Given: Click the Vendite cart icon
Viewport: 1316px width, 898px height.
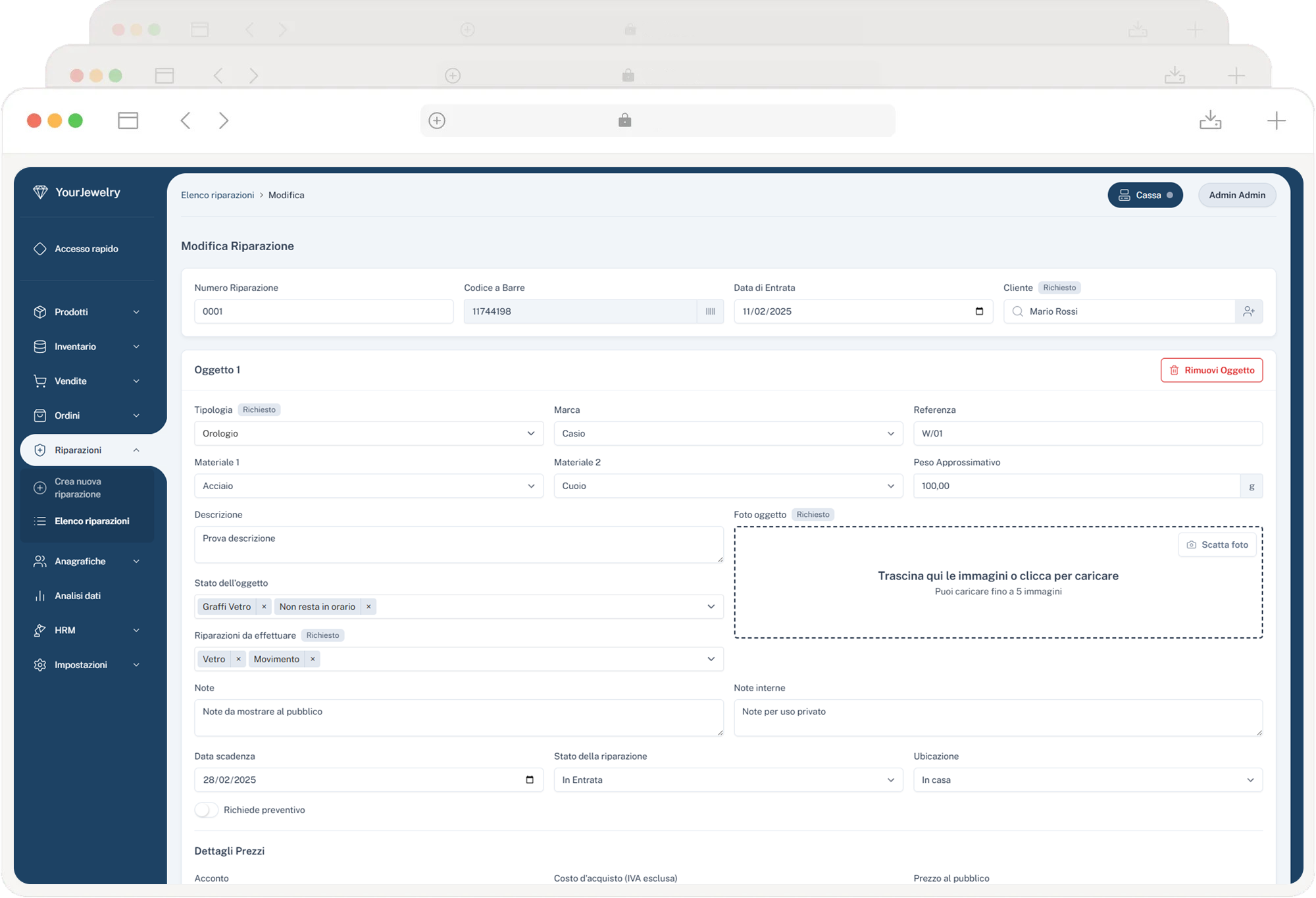Looking at the screenshot, I should (x=39, y=381).
